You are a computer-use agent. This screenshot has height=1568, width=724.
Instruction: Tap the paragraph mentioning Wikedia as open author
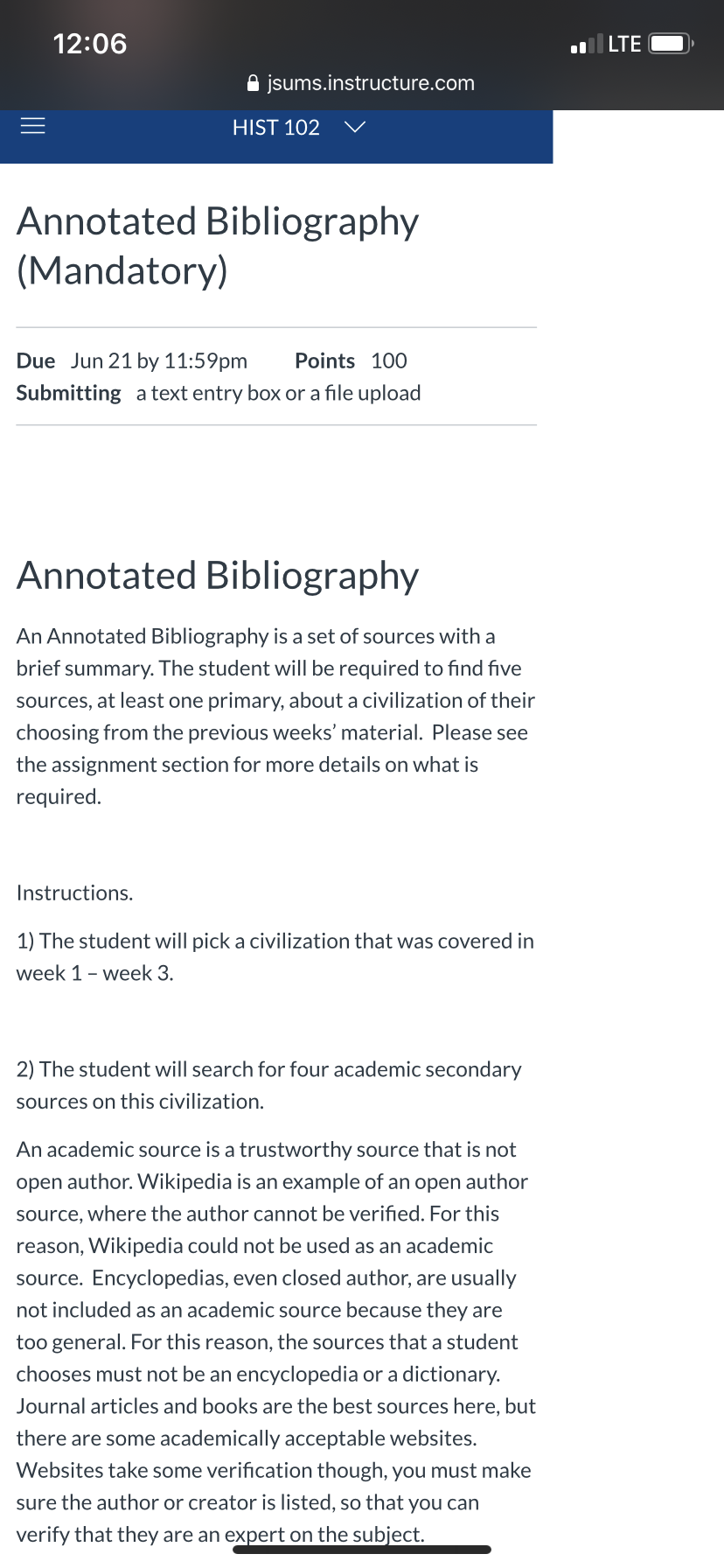[276, 1341]
